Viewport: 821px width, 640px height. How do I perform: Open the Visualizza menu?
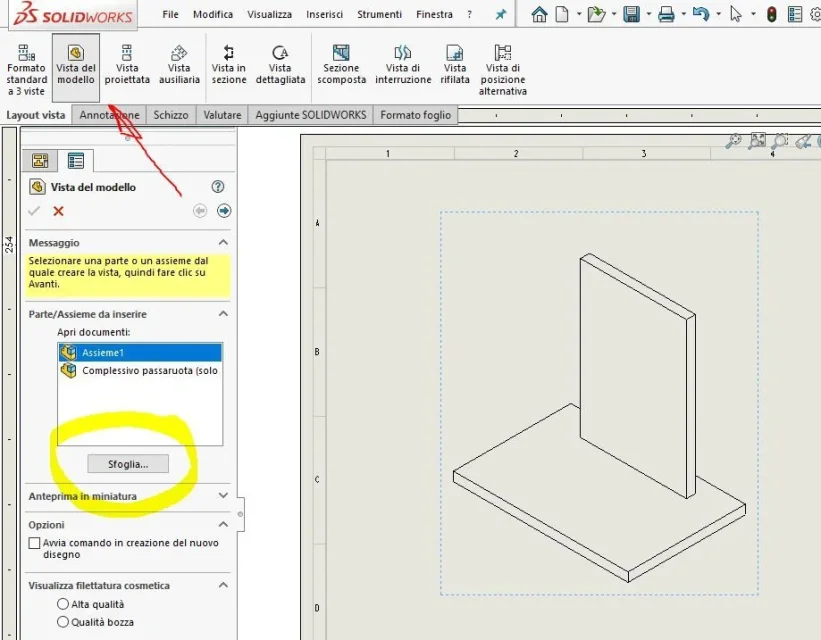(269, 15)
